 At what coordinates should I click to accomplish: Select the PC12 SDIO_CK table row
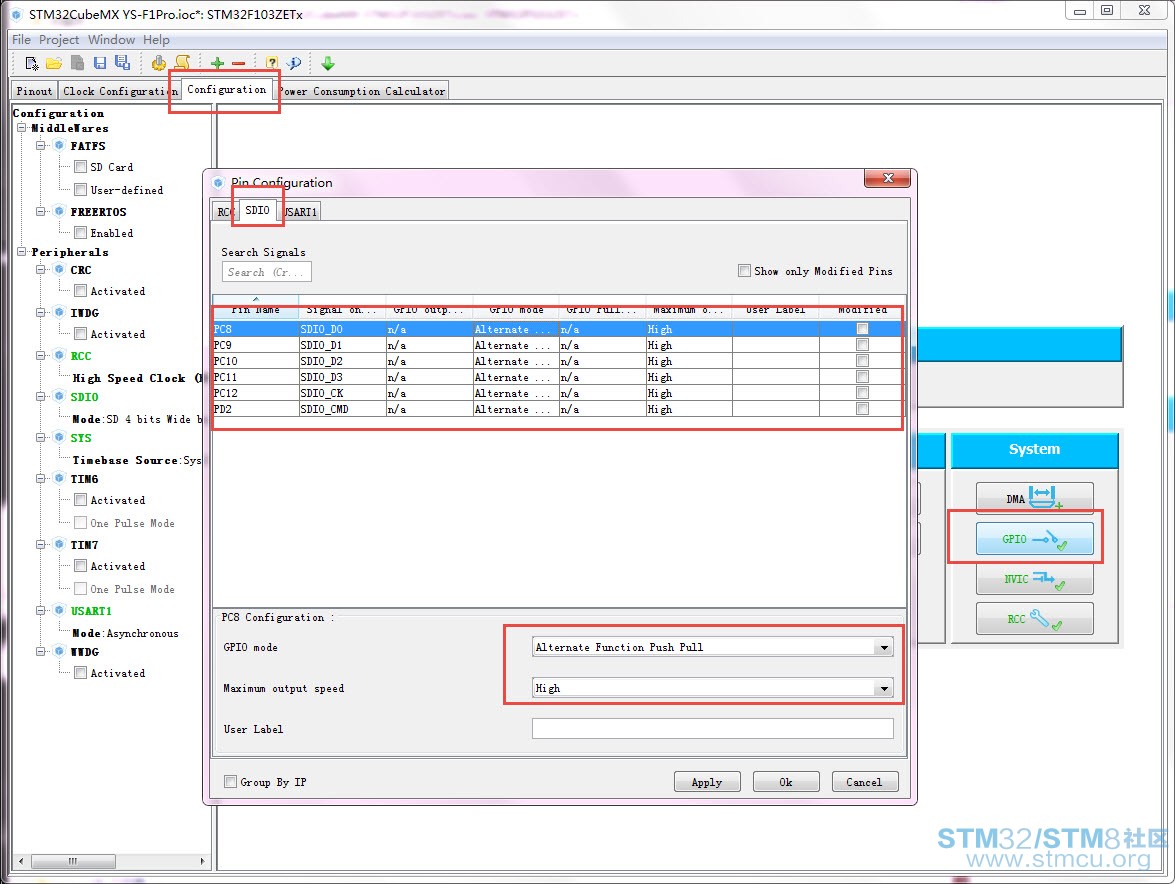[559, 393]
